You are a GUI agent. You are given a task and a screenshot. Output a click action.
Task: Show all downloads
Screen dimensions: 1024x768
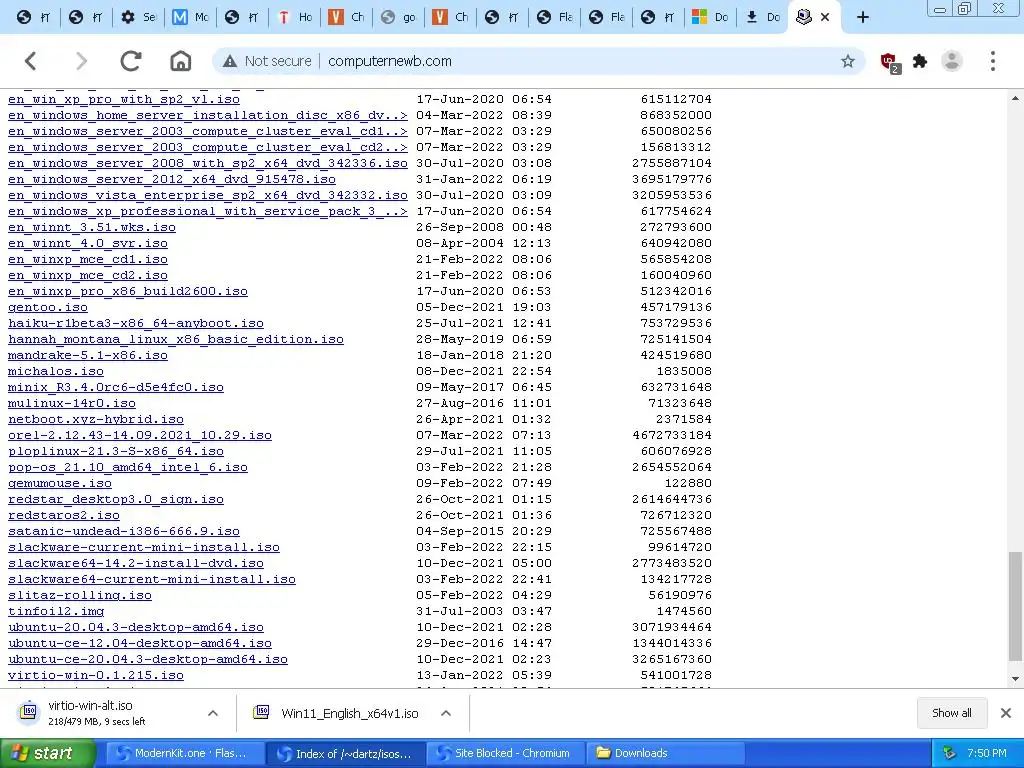(951, 713)
